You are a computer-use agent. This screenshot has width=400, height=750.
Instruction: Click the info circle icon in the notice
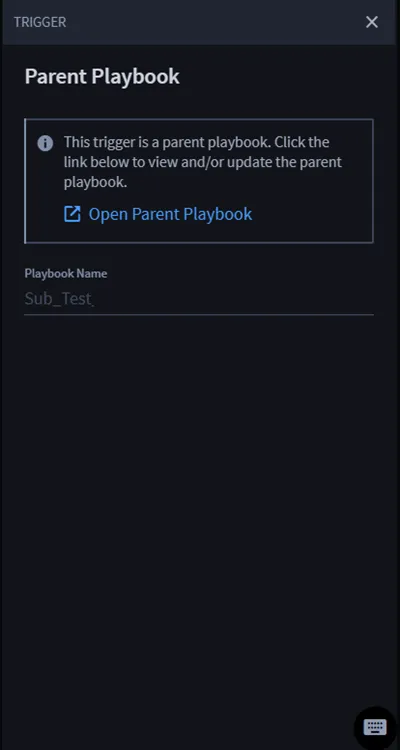click(45, 143)
